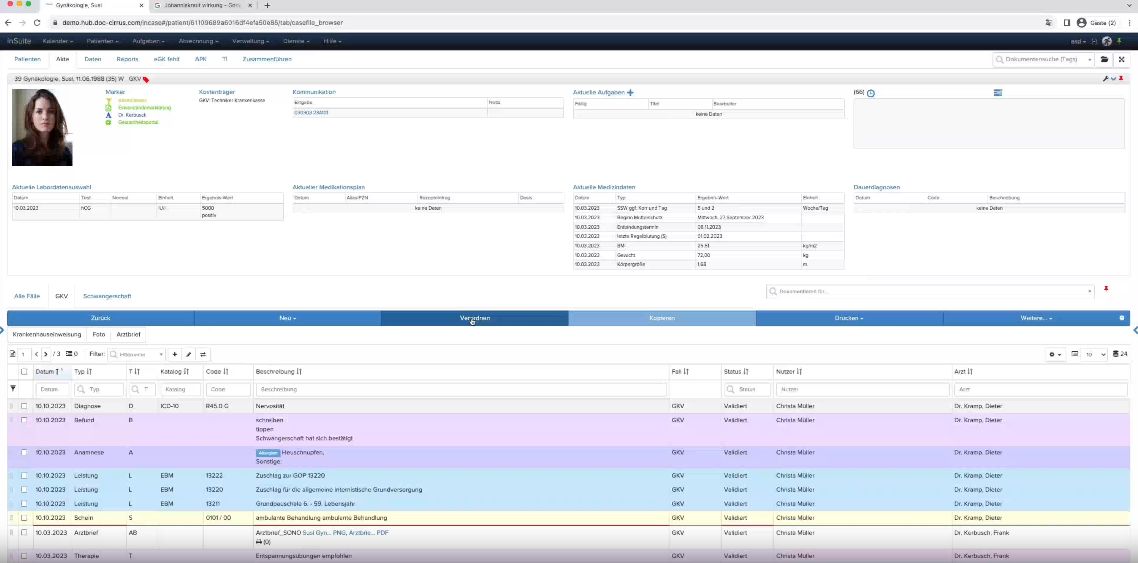Click the wrench icon in patient header
Image resolution: width=1138 pixels, height=563 pixels.
[1105, 78]
